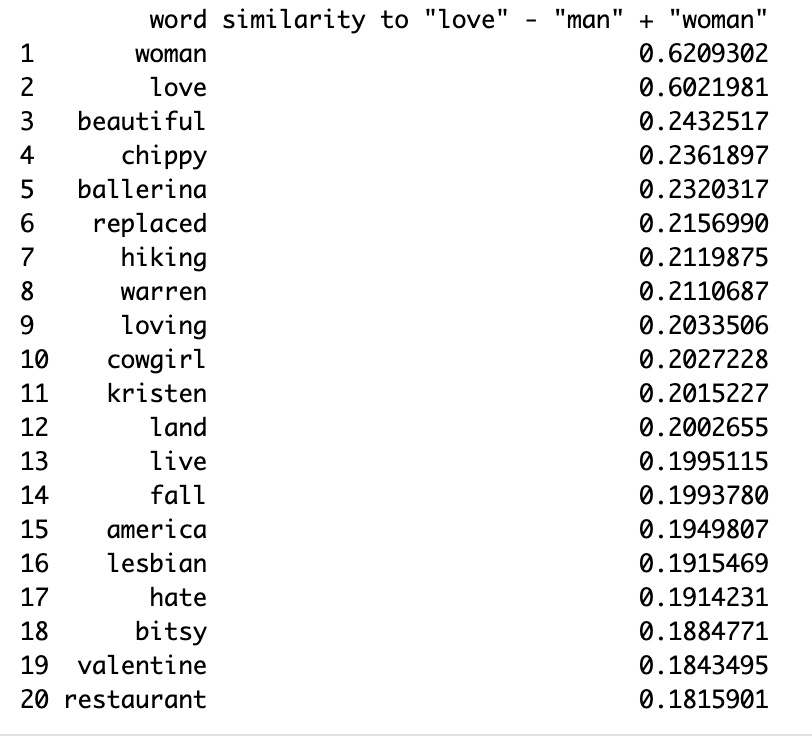This screenshot has height=736, width=812.
Task: Select the word "hate" in row 17
Action: [178, 598]
